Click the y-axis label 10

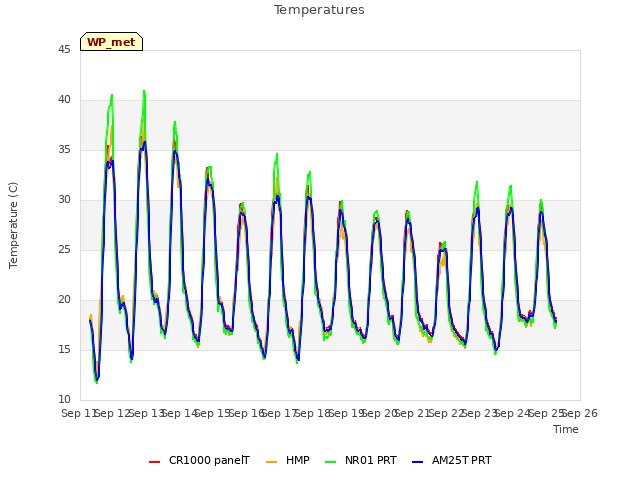point(64,399)
